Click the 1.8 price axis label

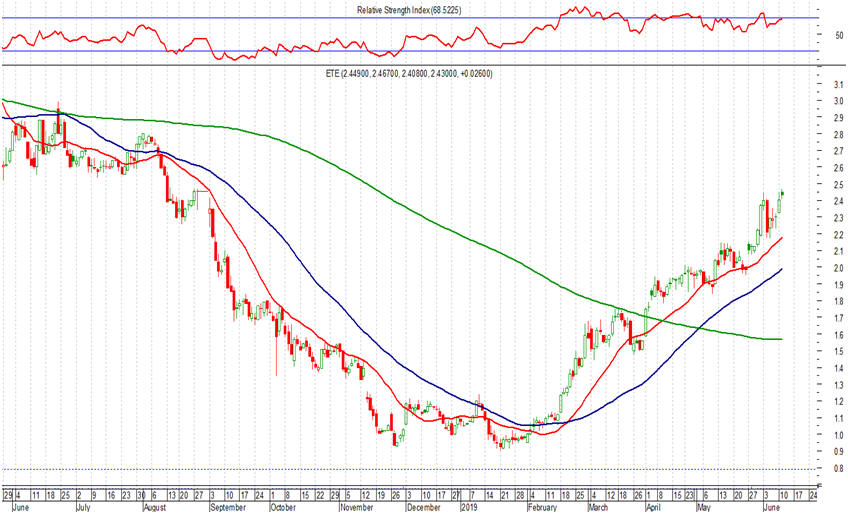point(838,301)
